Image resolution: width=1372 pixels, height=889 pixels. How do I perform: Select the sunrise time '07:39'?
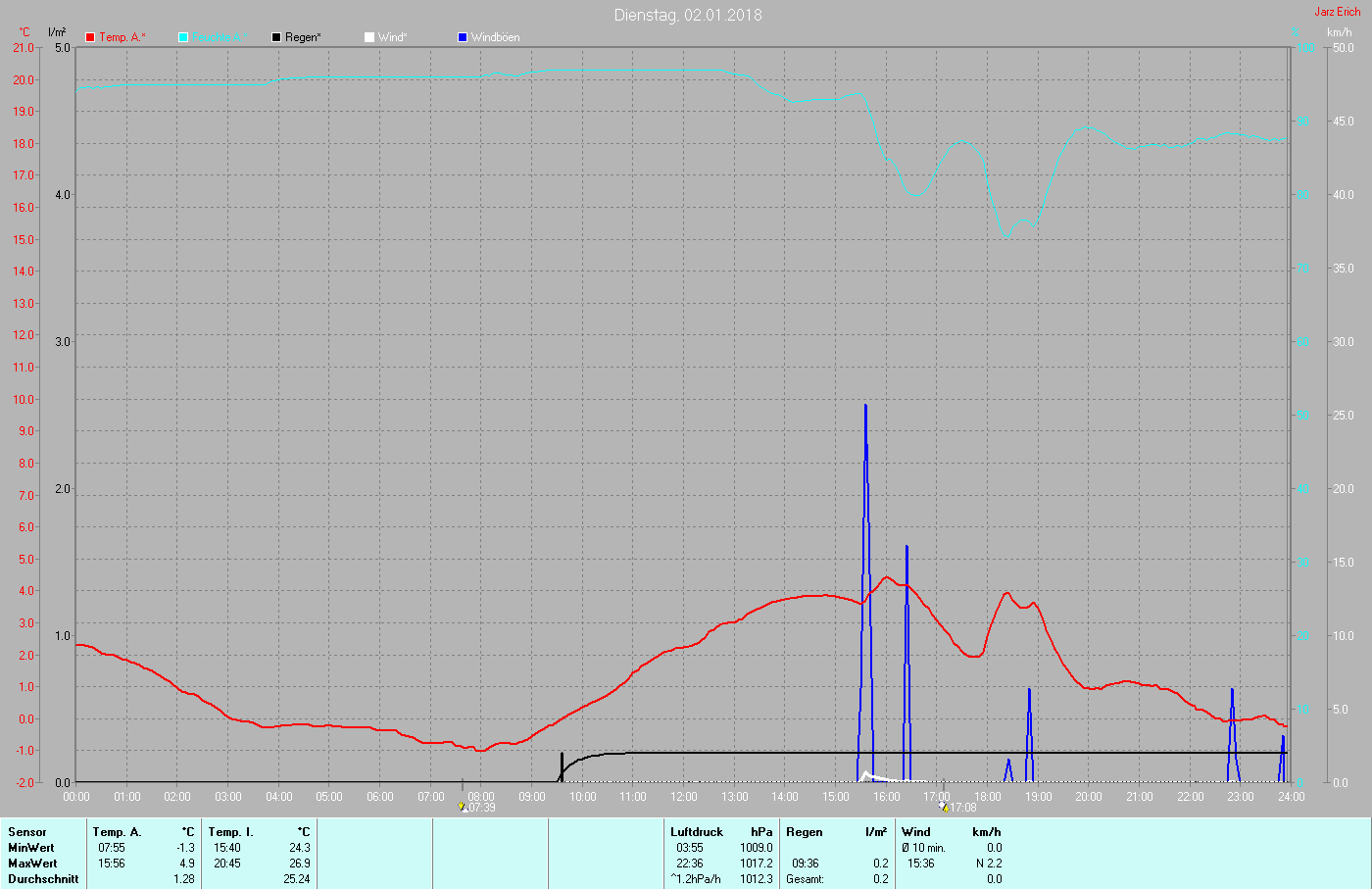tap(482, 808)
